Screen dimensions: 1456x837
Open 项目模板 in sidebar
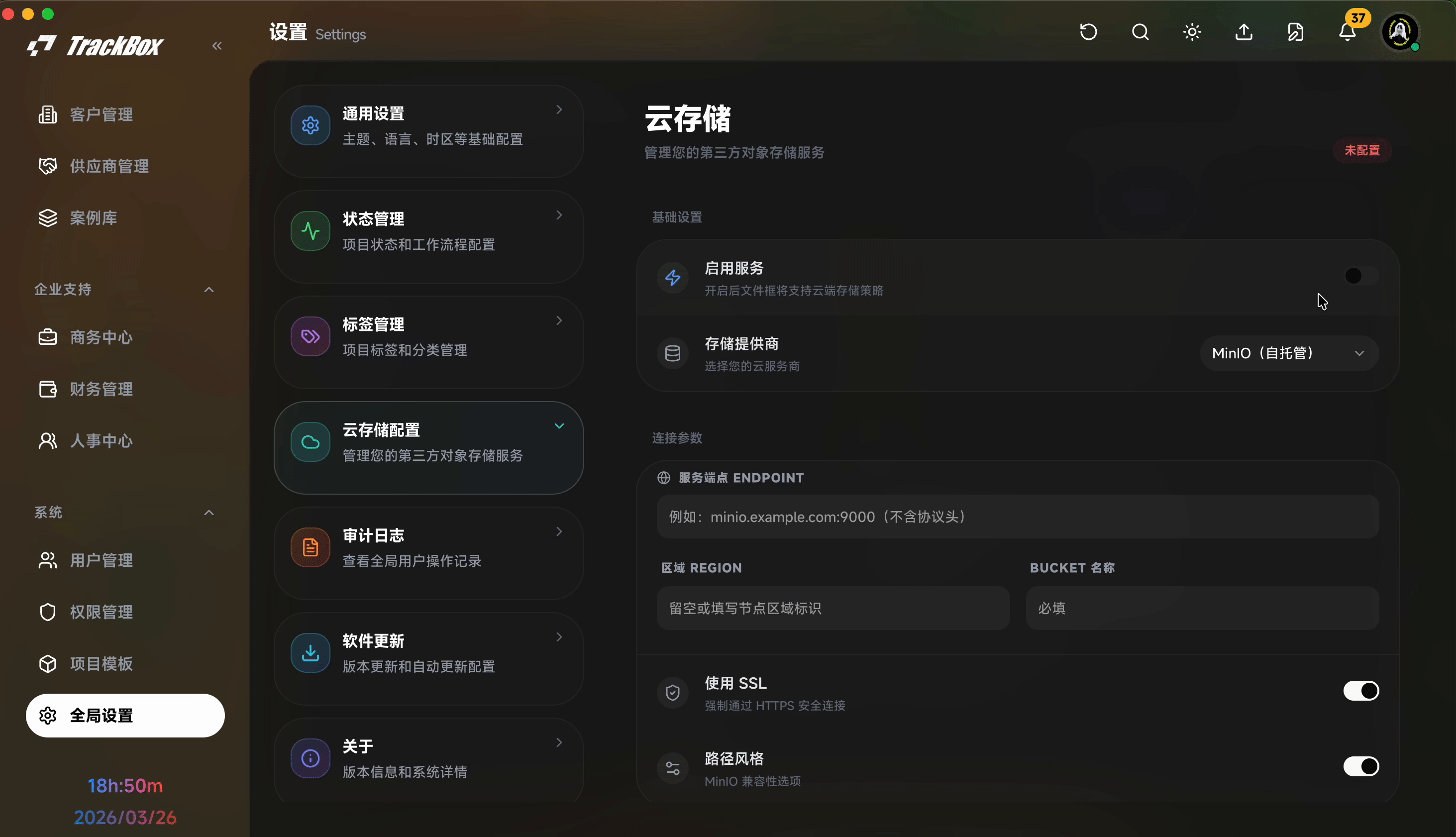pyautogui.click(x=125, y=664)
